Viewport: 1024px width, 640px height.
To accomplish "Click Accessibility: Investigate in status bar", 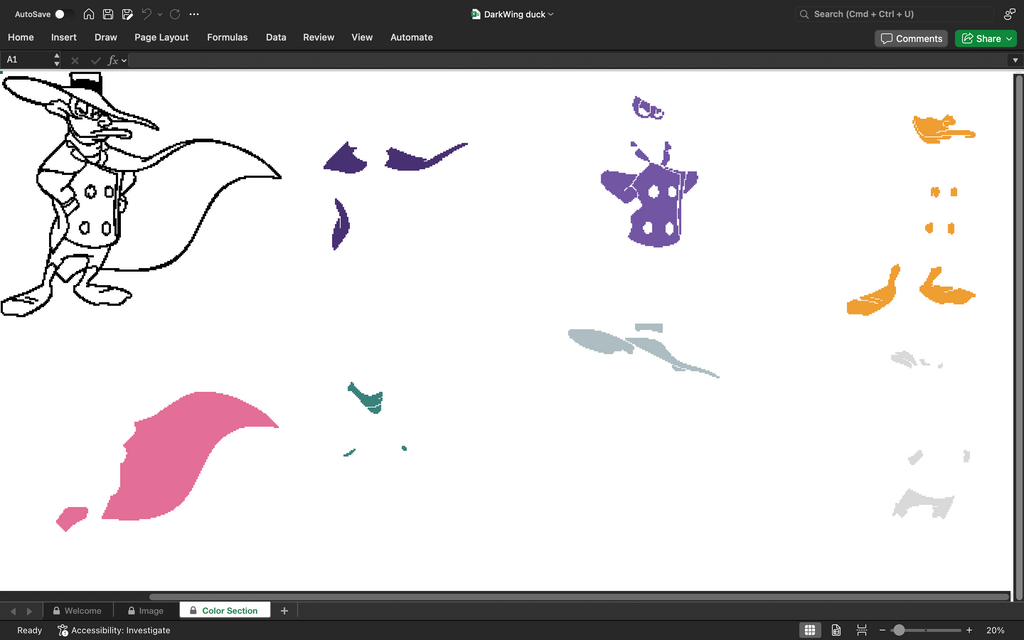I will click(x=114, y=630).
